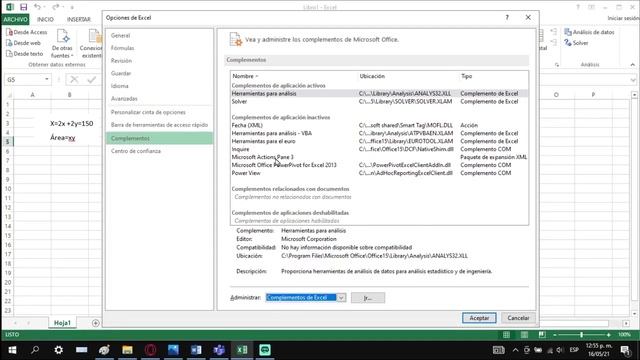Open Centro de confianza category
This screenshot has height=360, width=640.
pyautogui.click(x=159, y=151)
